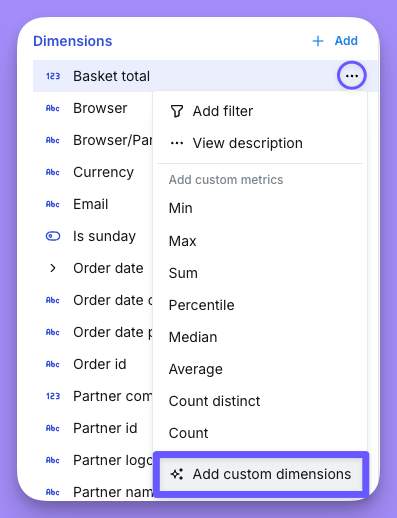Select the Basket total number type icon
Viewport: 397px width, 518px height.
coord(53,76)
